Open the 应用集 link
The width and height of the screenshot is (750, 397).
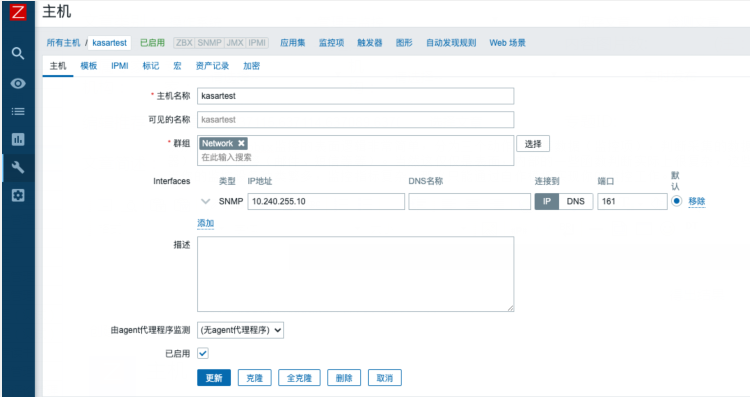coord(292,43)
